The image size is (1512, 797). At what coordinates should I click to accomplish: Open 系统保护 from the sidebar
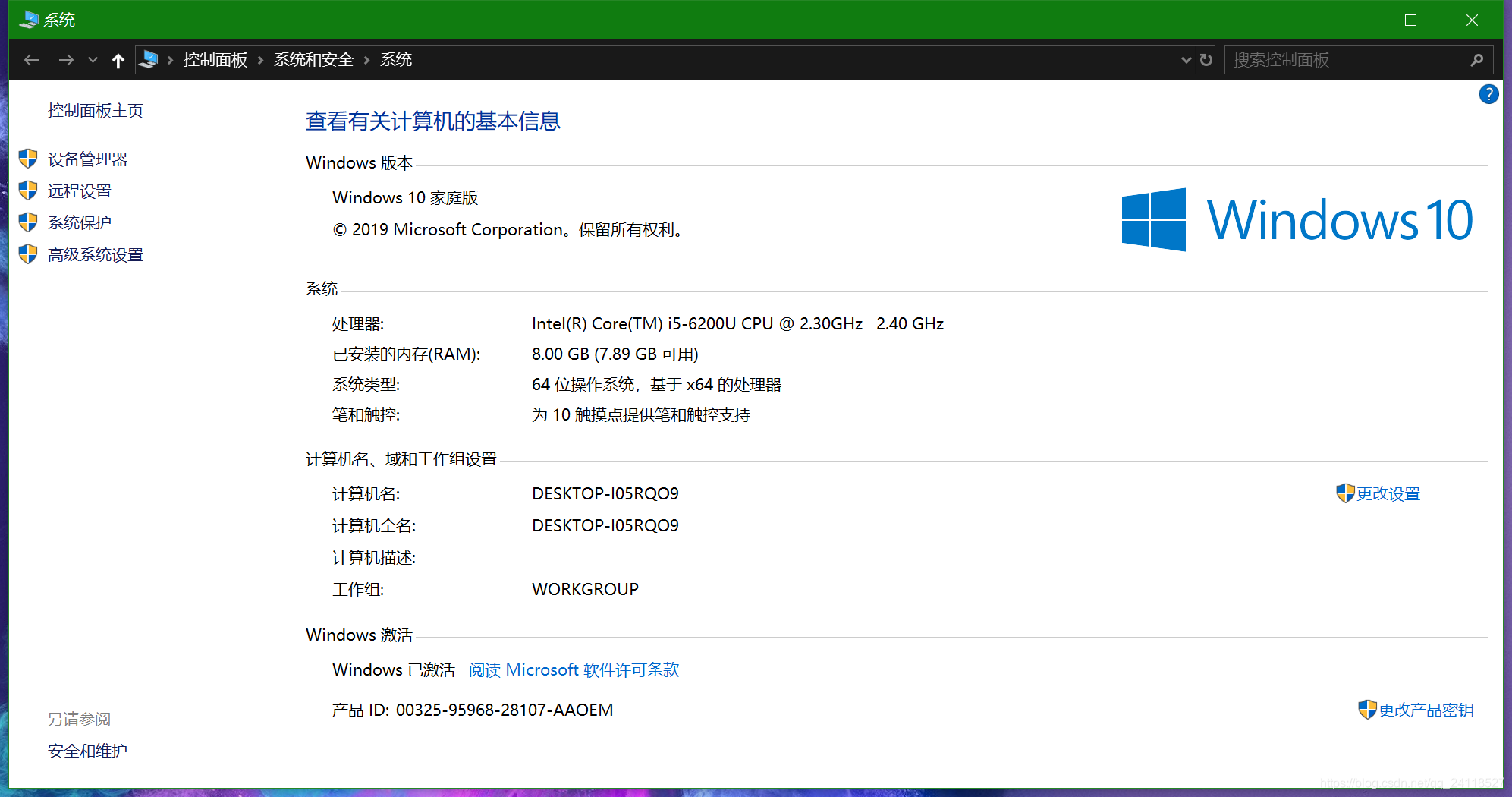[x=80, y=222]
